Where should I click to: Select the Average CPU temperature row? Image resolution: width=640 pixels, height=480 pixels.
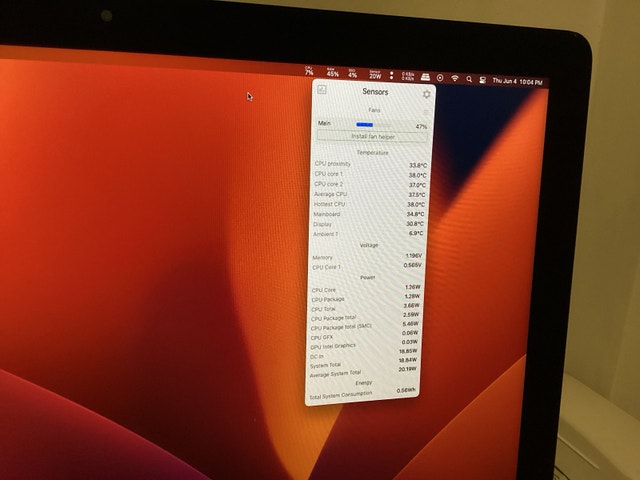369,194
